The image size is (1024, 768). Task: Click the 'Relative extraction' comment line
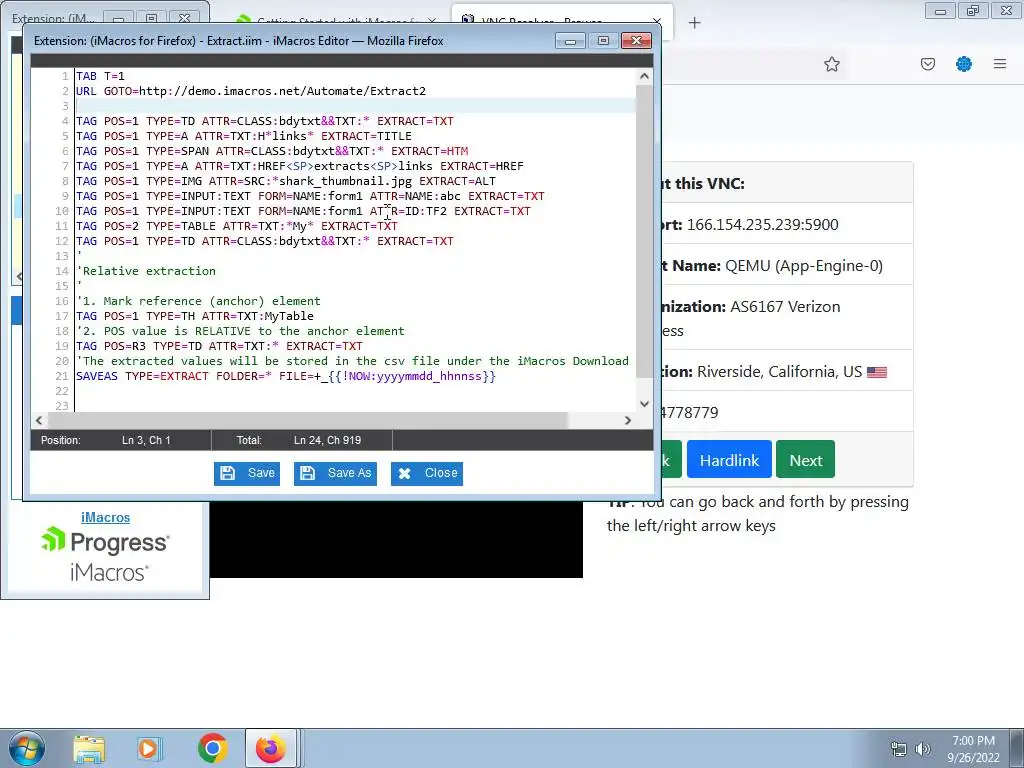pos(146,271)
